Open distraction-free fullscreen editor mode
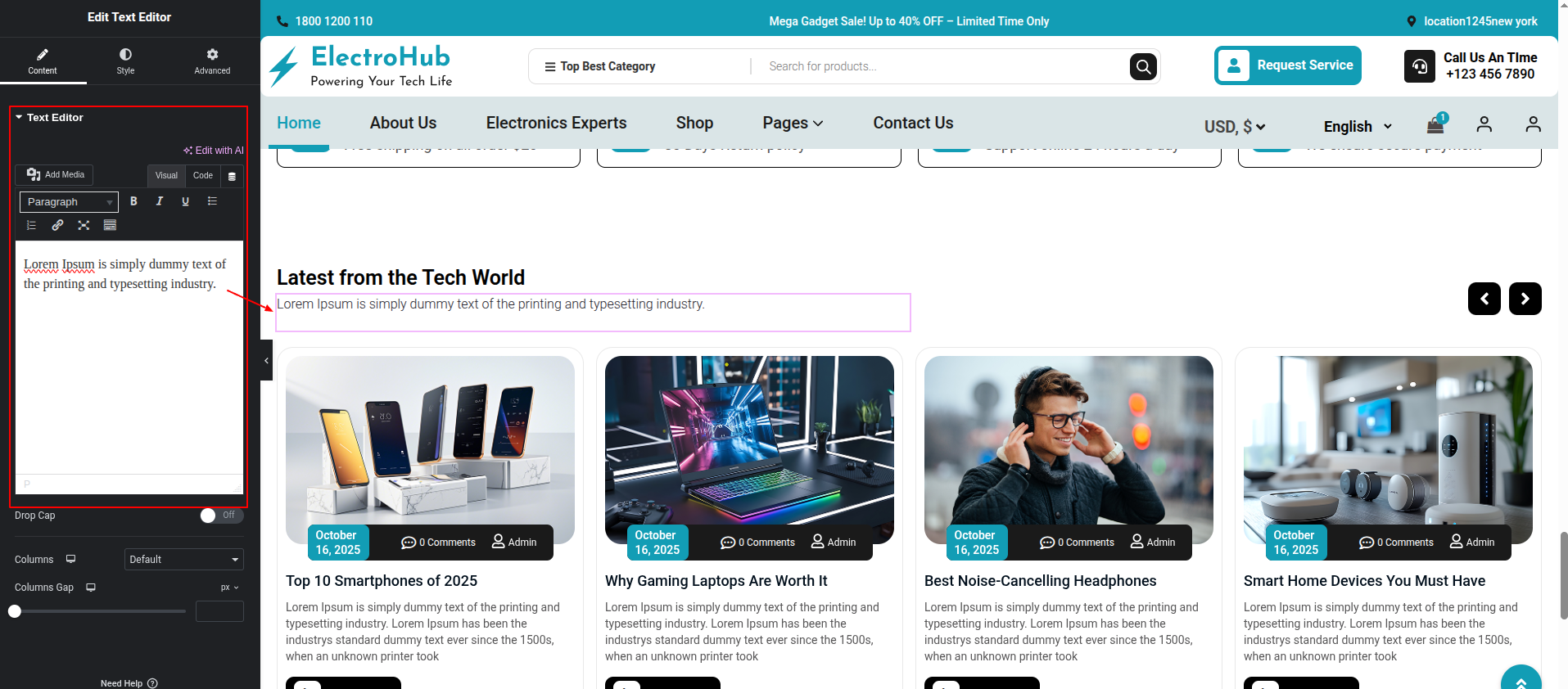Viewport: 1568px width, 689px height. pos(84,225)
